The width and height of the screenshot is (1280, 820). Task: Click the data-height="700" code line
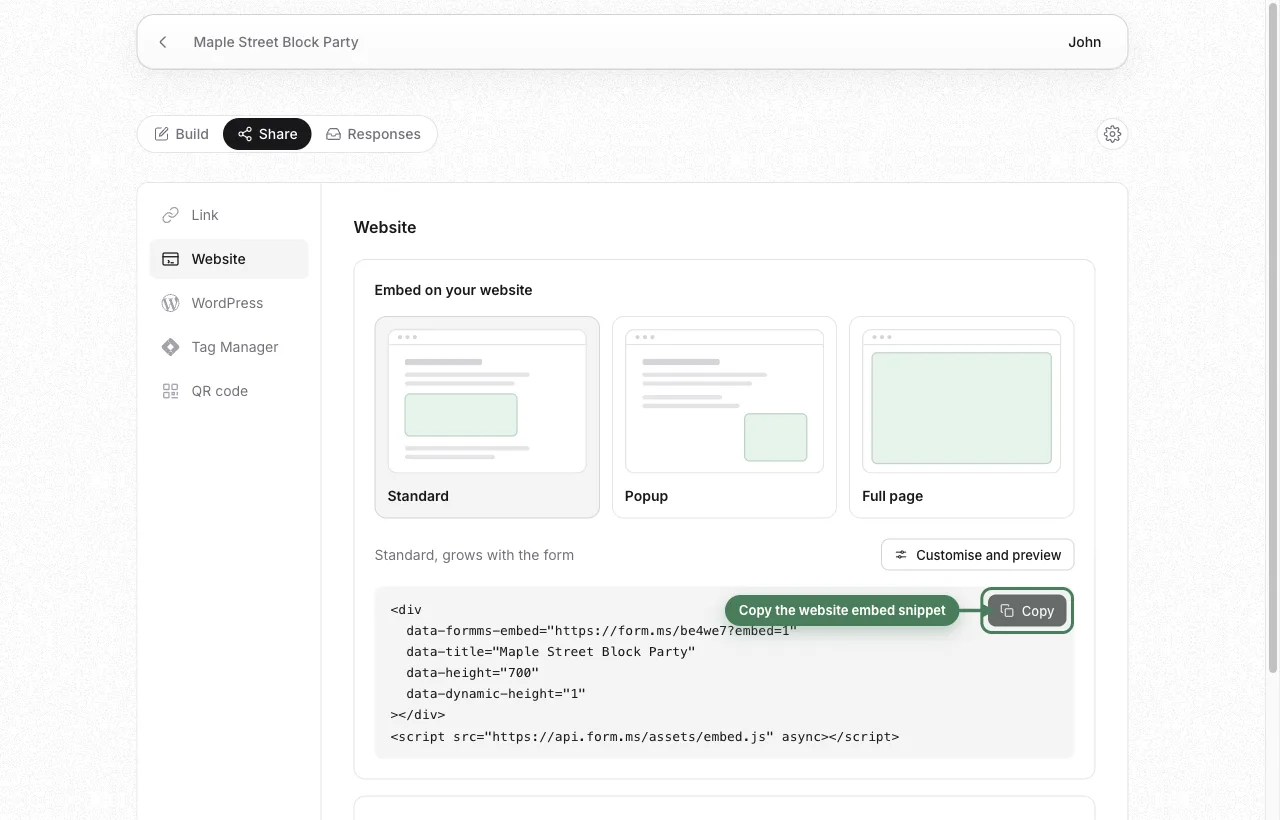tap(472, 673)
